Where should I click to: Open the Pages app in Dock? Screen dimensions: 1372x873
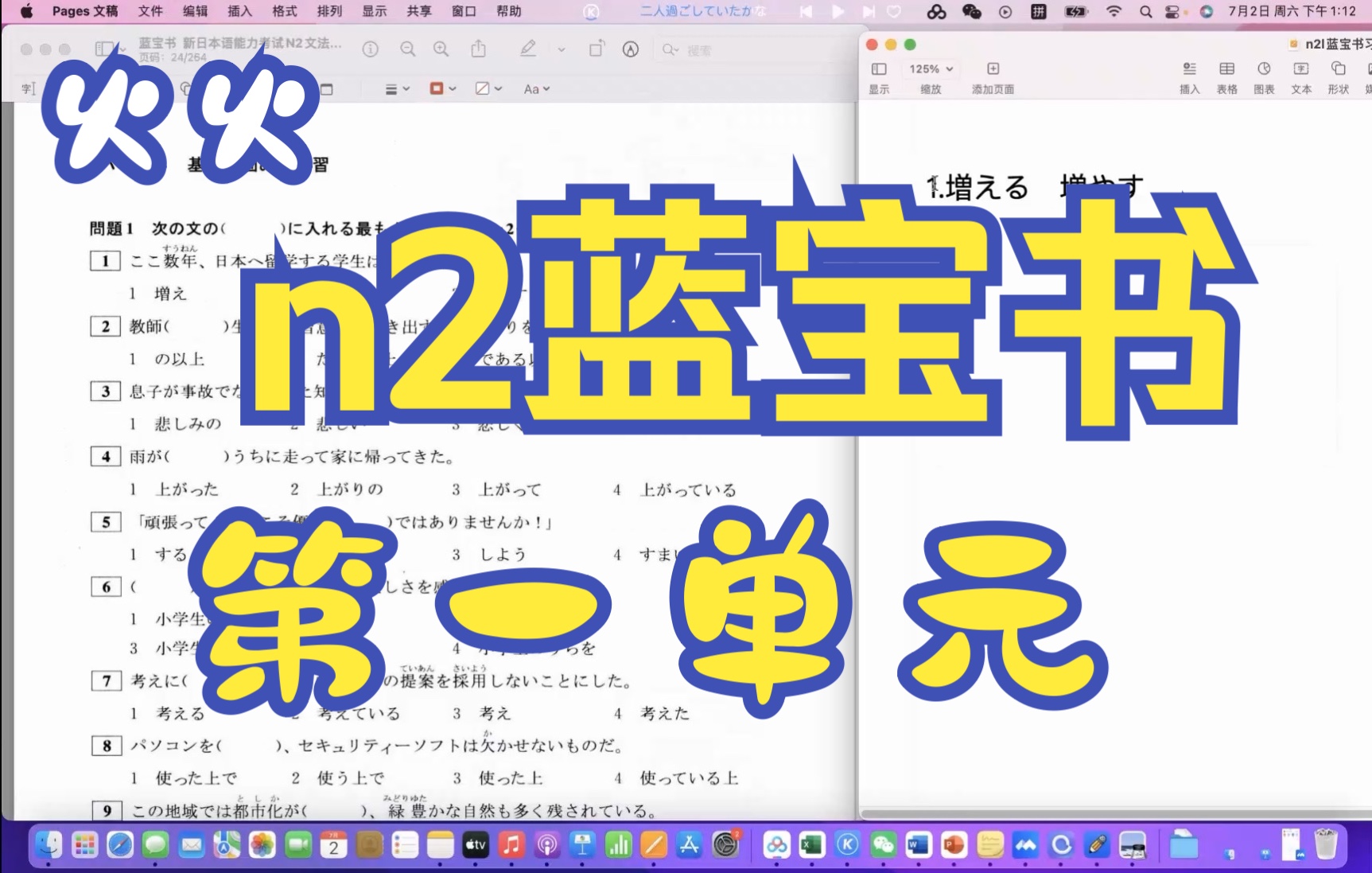pos(654,844)
